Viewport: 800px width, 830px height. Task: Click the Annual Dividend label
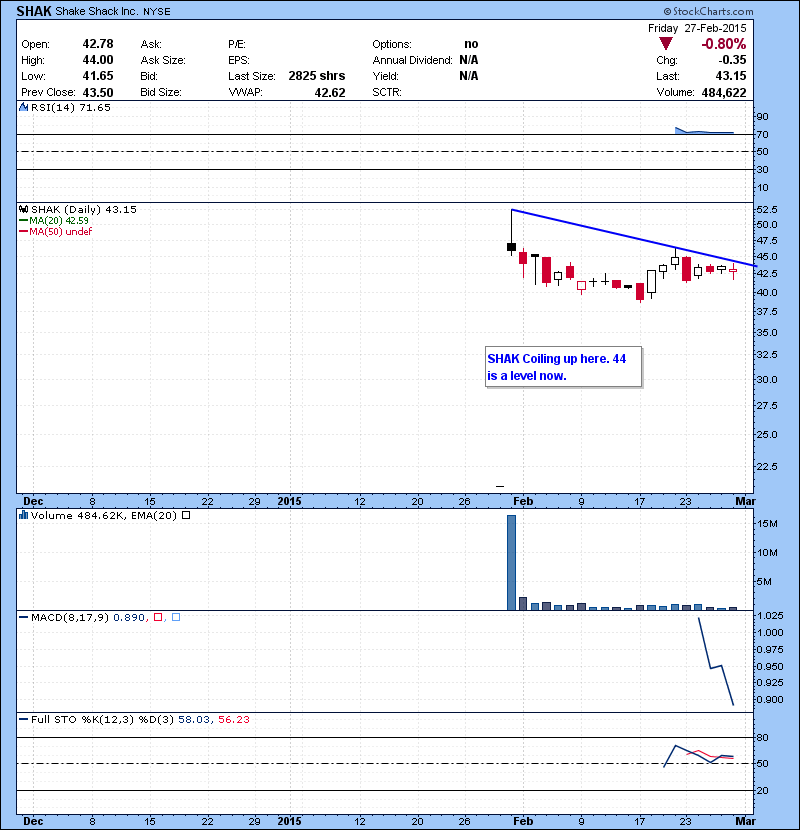pyautogui.click(x=412, y=60)
